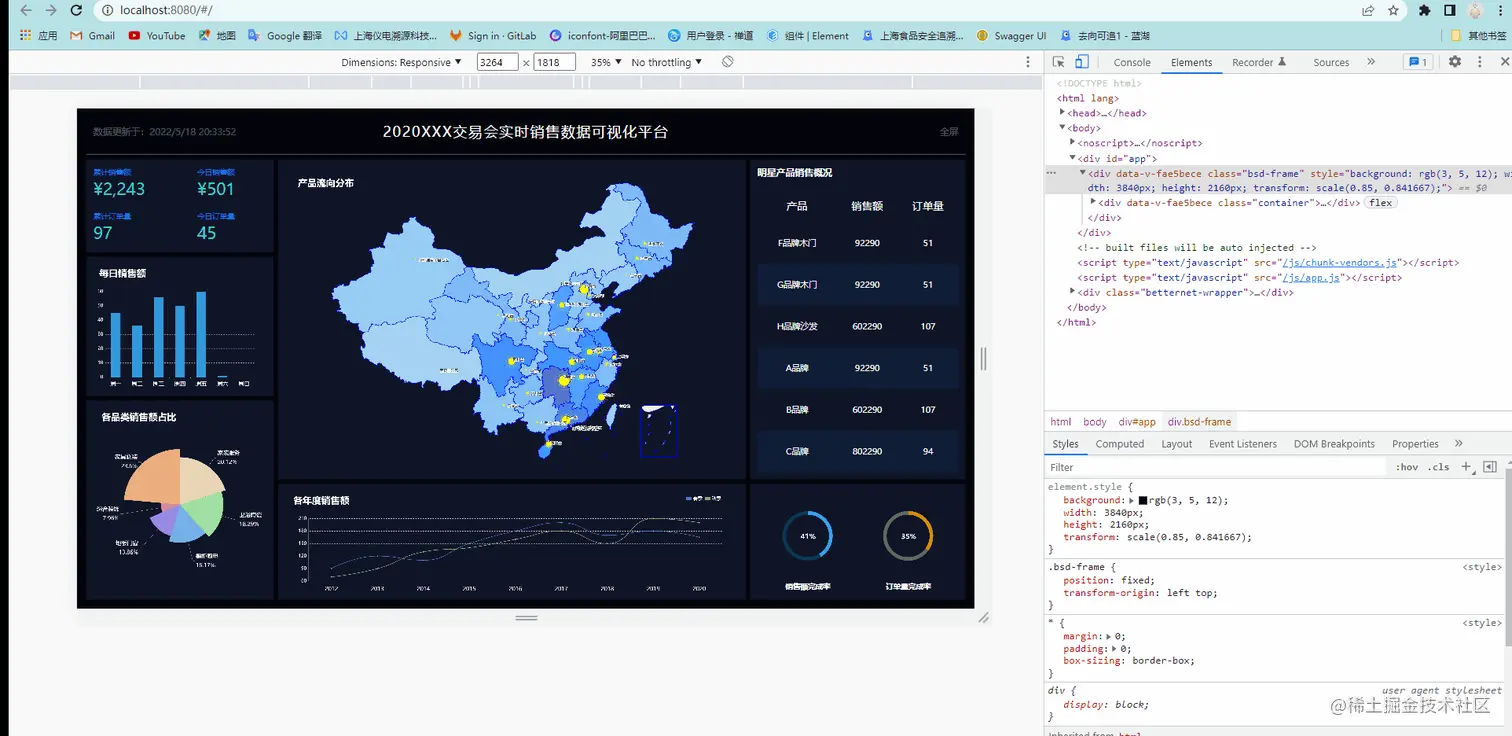Expand the head node
Viewport: 1512px width, 736px height.
point(1062,113)
